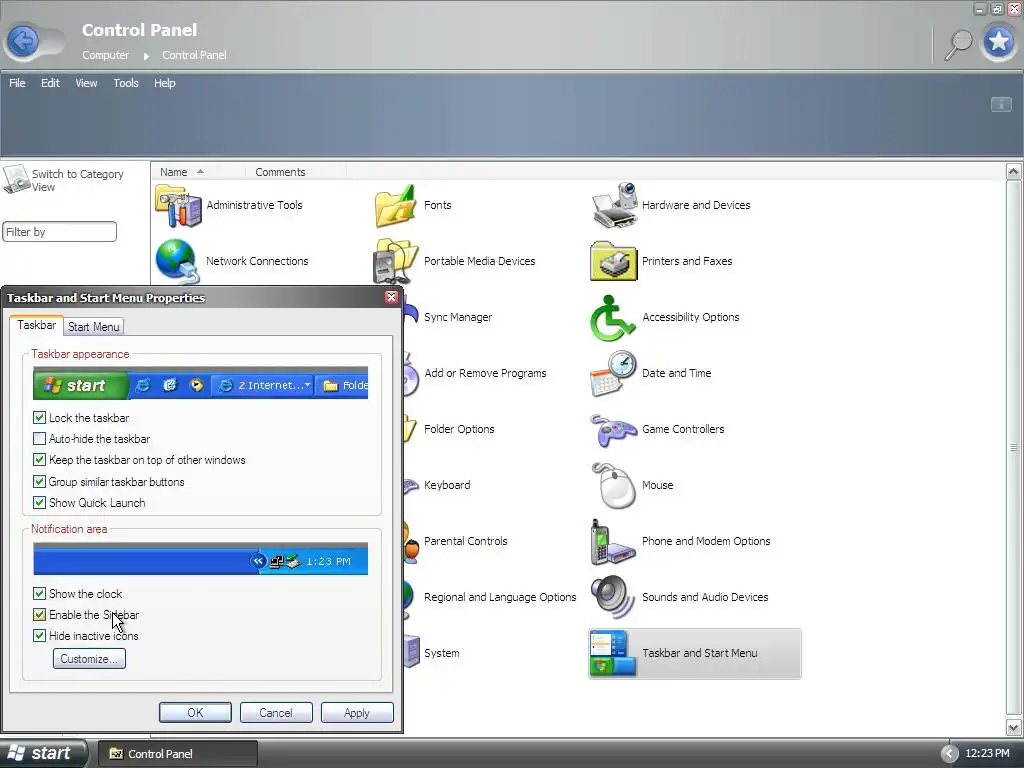This screenshot has height=768, width=1024.
Task: Open the Help menu
Action: coord(165,83)
